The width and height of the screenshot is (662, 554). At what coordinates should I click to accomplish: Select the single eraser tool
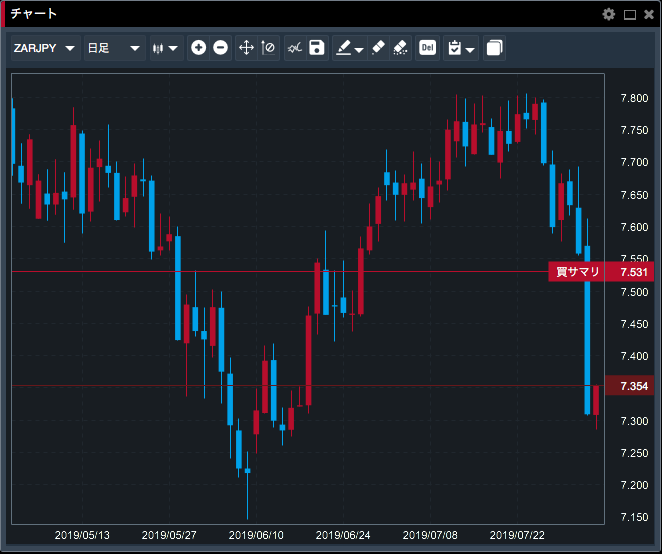pos(378,48)
